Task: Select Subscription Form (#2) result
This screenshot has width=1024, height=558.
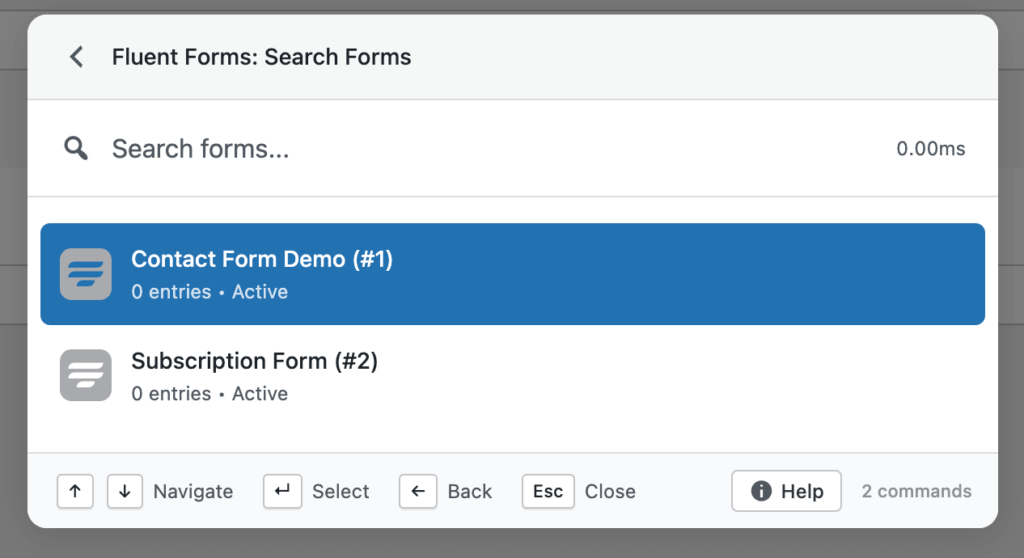Action: (512, 376)
